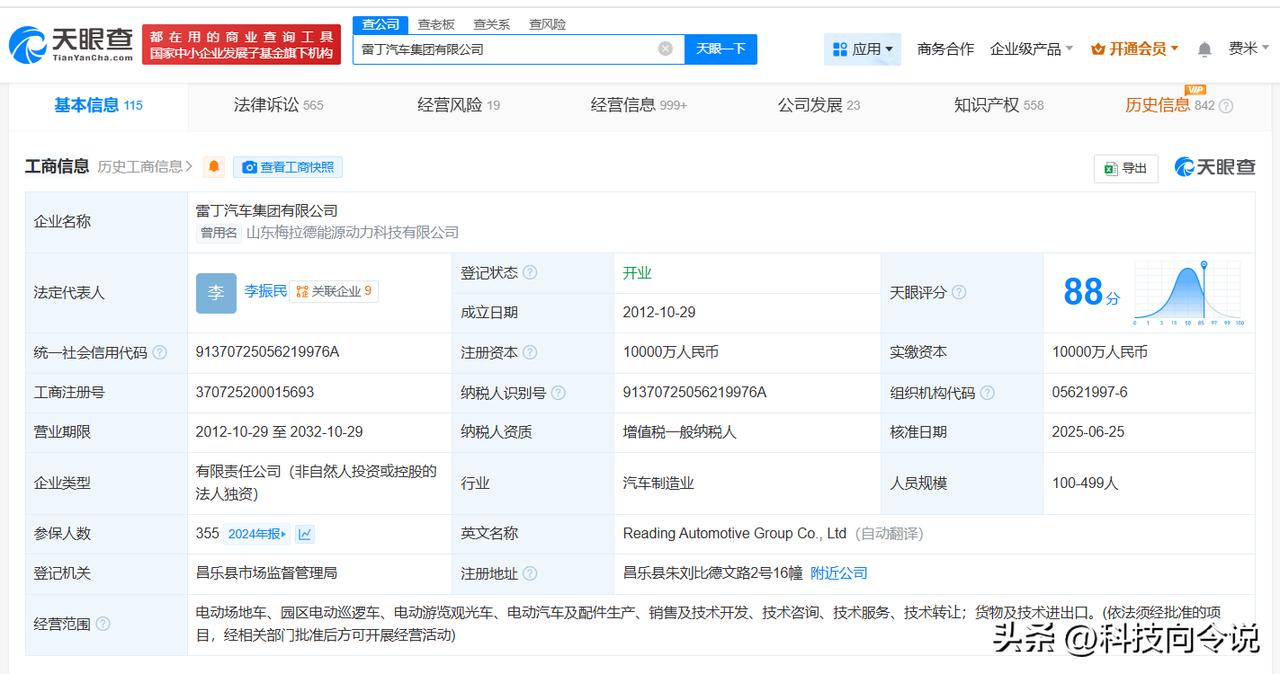
Task: Click the 开业 registration status
Action: click(637, 272)
